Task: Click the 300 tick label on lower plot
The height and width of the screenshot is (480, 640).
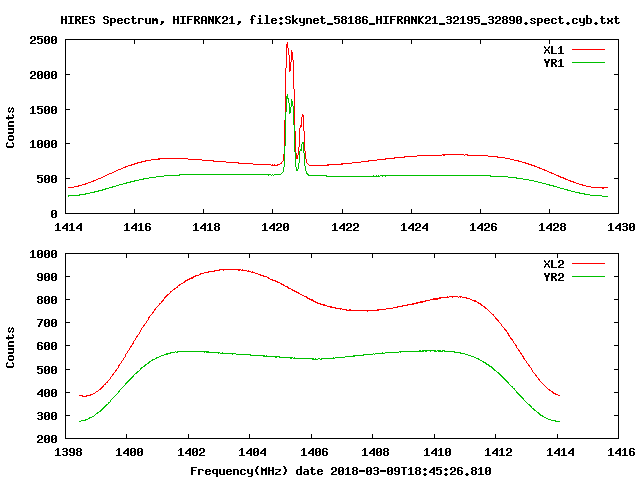Action: (x=47, y=416)
